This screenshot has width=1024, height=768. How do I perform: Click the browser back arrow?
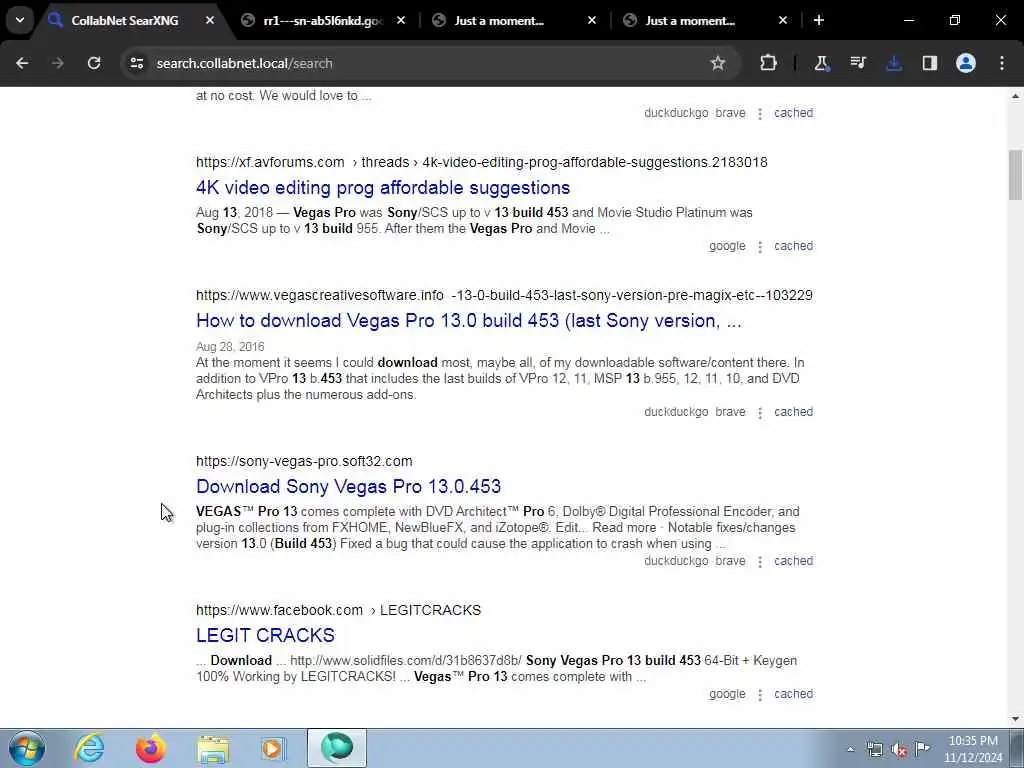22,63
